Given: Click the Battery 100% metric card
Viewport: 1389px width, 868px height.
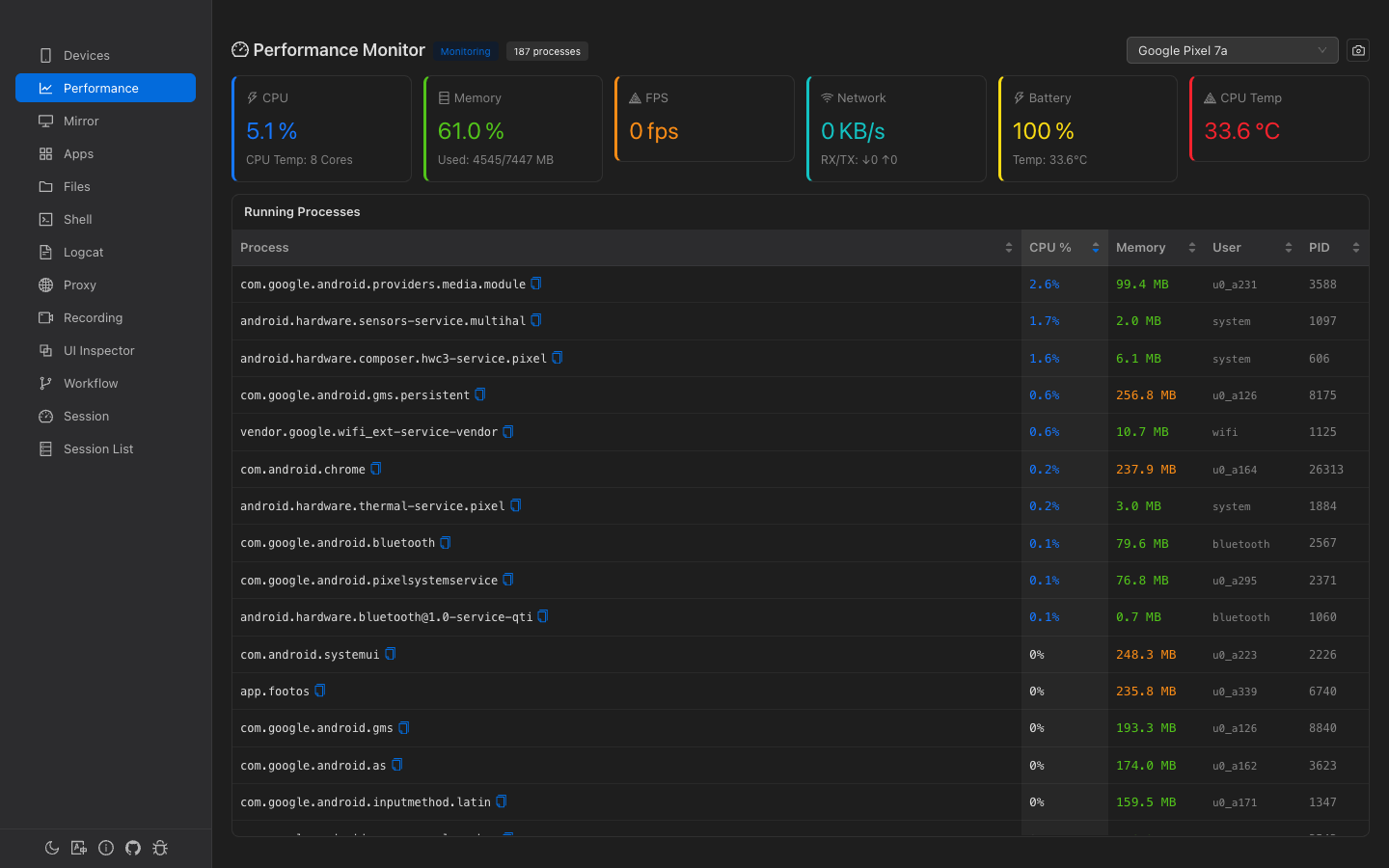Looking at the screenshot, I should 1088,128.
